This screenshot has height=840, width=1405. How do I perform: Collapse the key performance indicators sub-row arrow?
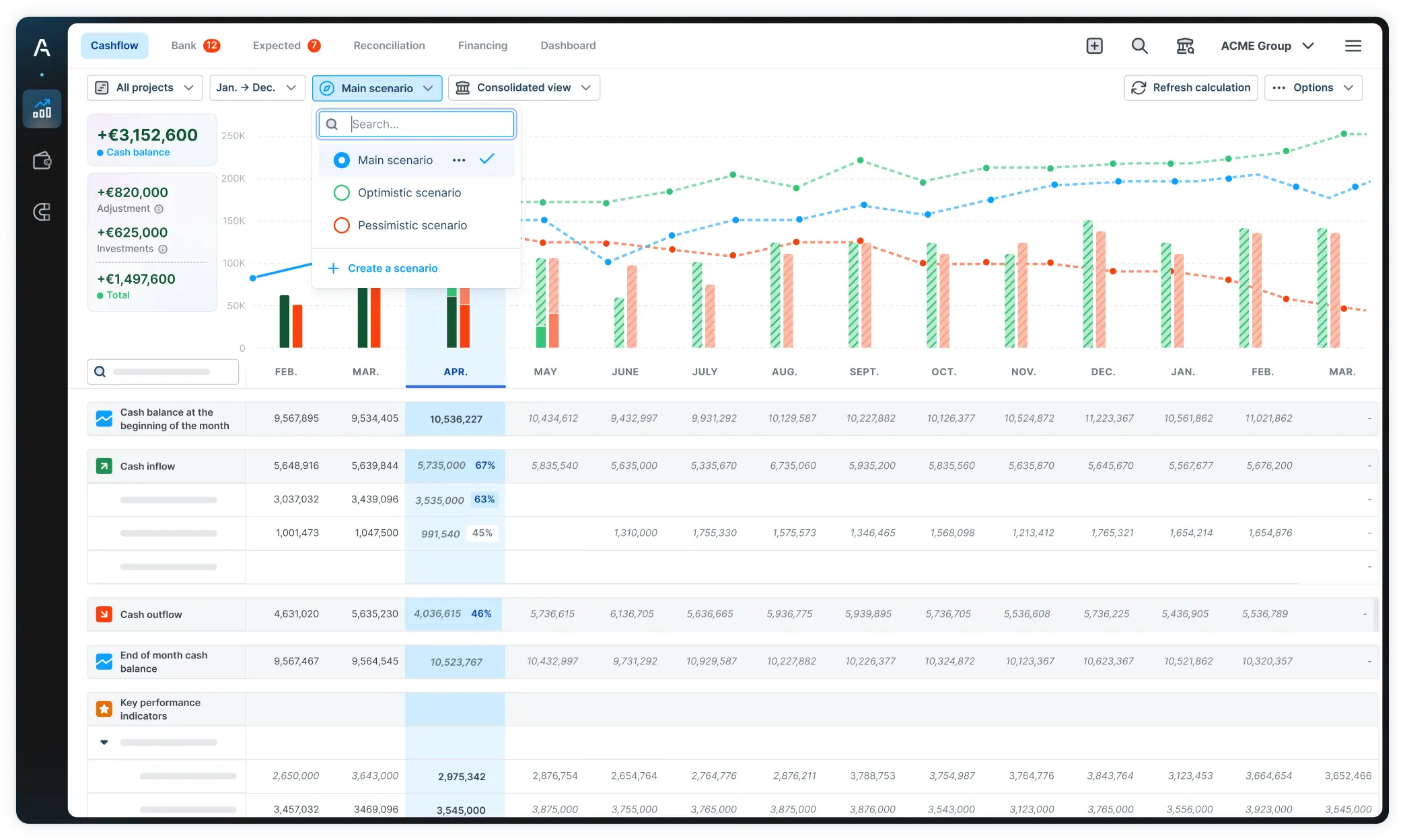point(104,742)
